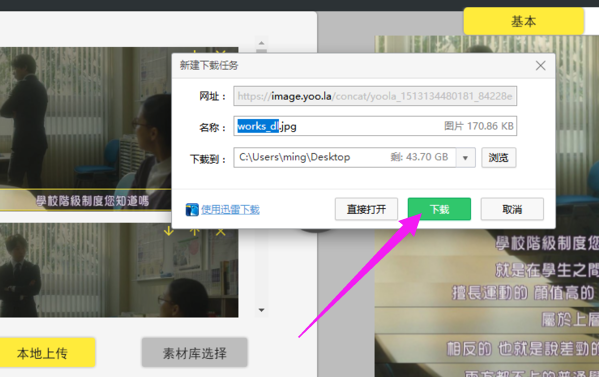Click the 剩: 43.70 GB free space text
Image resolution: width=599 pixels, height=377 pixels.
tap(419, 157)
